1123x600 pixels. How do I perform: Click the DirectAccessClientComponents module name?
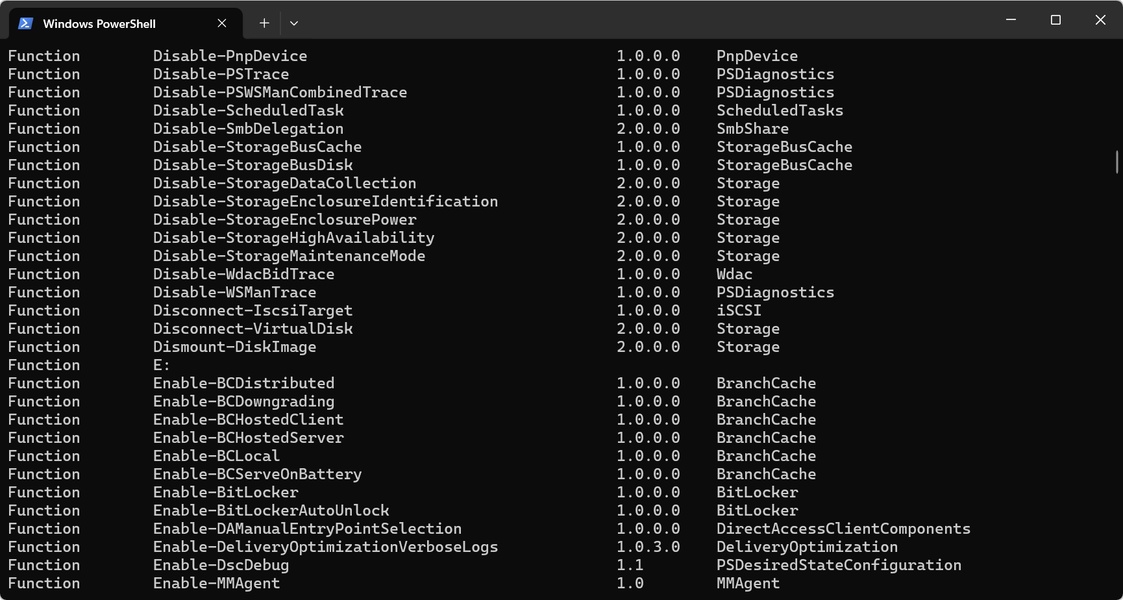click(843, 529)
